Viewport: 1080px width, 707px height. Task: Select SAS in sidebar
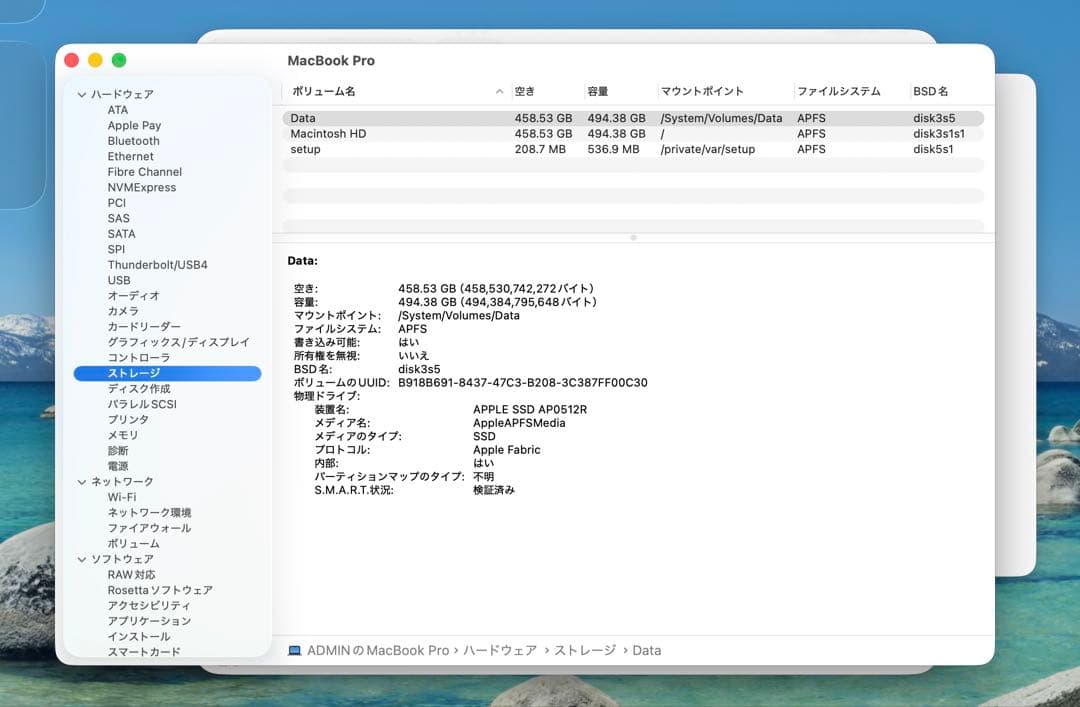pyautogui.click(x=118, y=218)
